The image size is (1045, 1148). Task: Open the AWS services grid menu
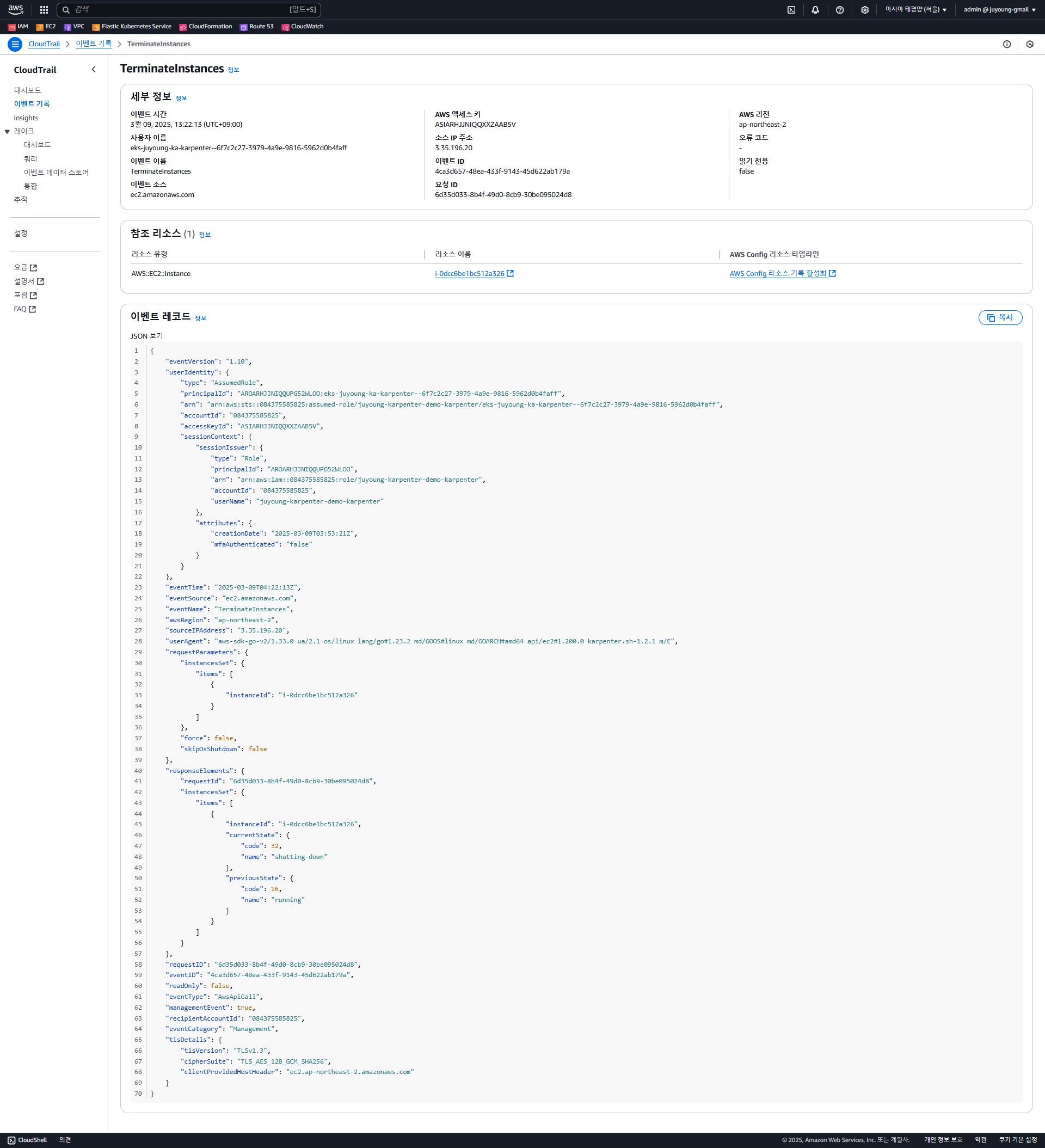(44, 10)
